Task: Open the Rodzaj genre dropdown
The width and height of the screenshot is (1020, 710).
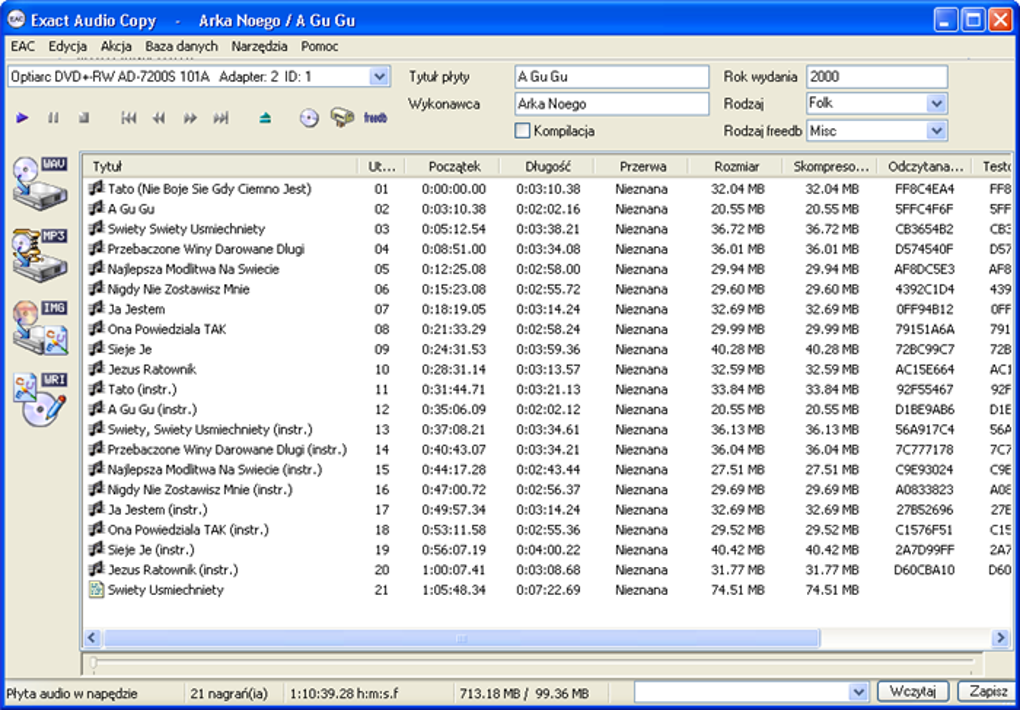Action: pyautogui.click(x=935, y=103)
